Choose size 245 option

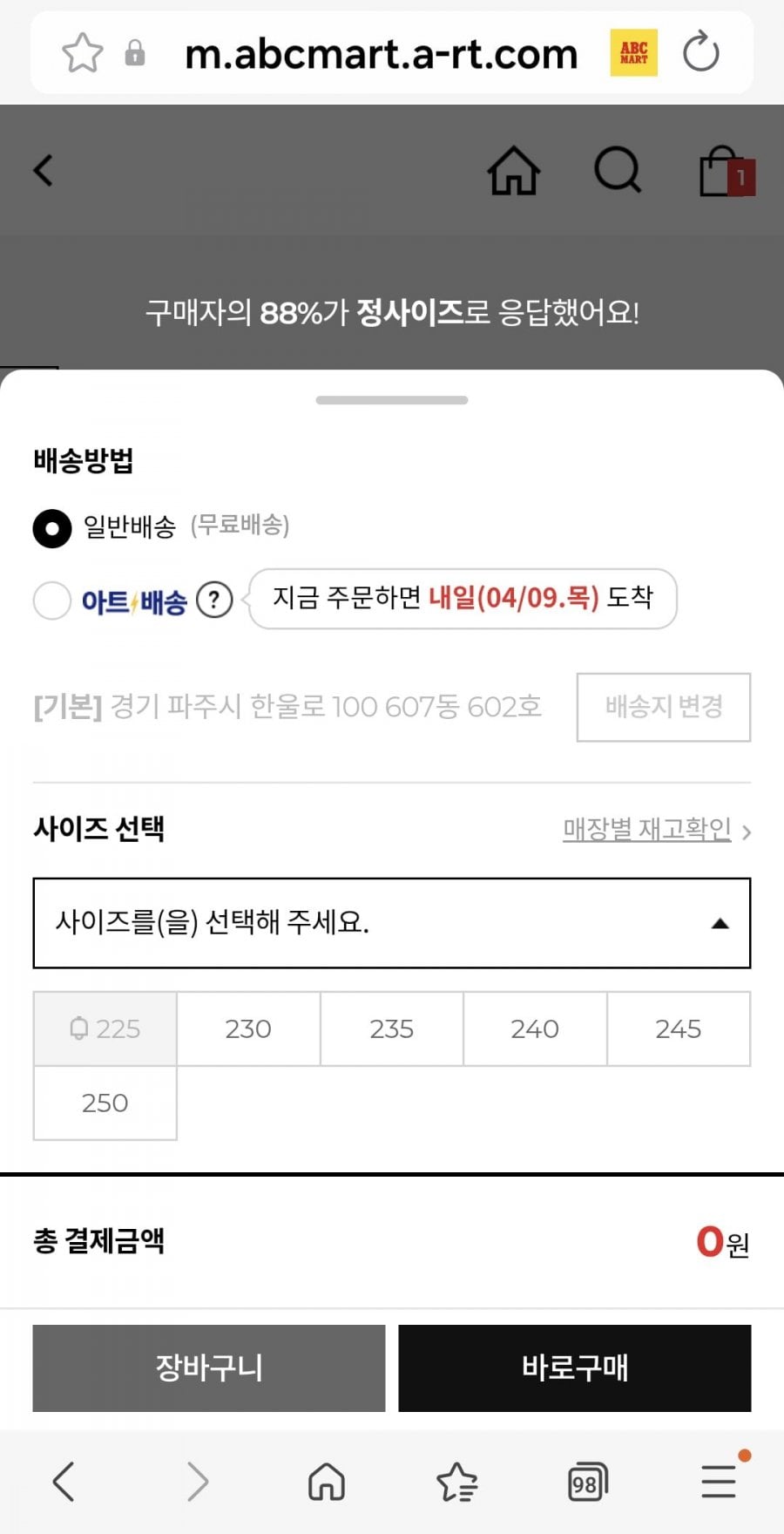click(678, 1029)
